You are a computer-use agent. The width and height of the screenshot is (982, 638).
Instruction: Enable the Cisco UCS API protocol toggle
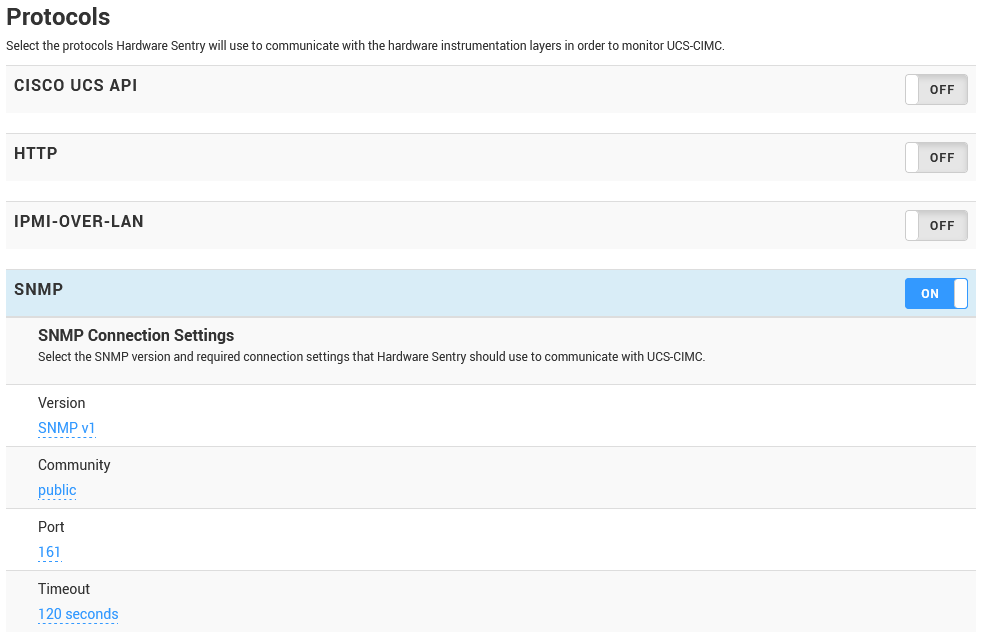coord(936,89)
